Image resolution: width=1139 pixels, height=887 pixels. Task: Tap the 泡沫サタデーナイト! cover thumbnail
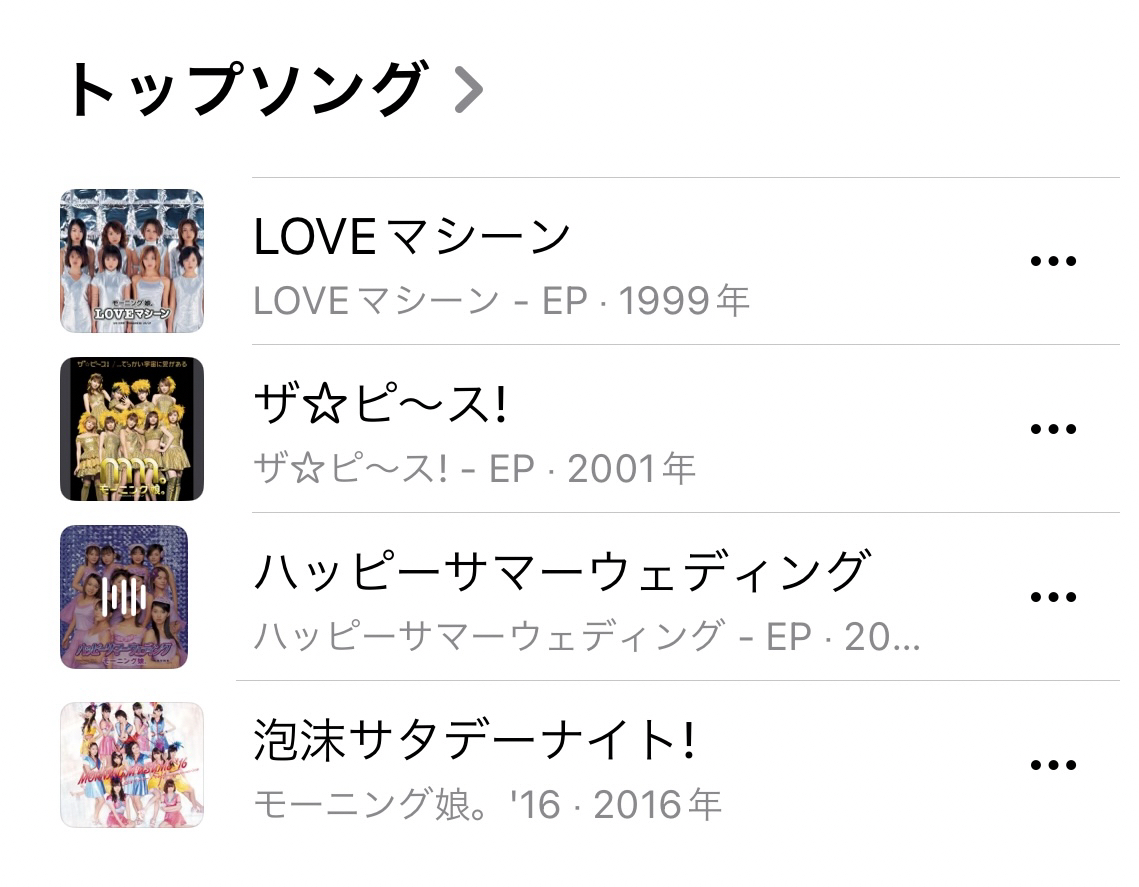(132, 765)
